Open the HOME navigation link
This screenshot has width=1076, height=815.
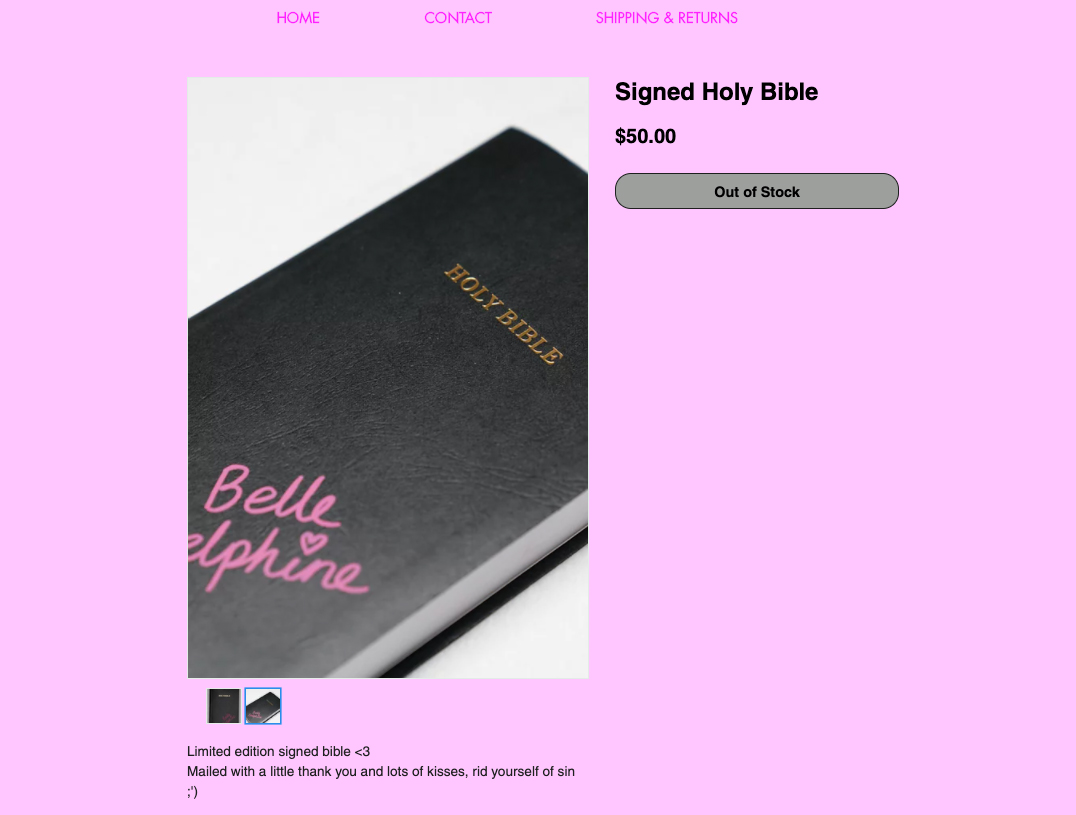pyautogui.click(x=298, y=18)
